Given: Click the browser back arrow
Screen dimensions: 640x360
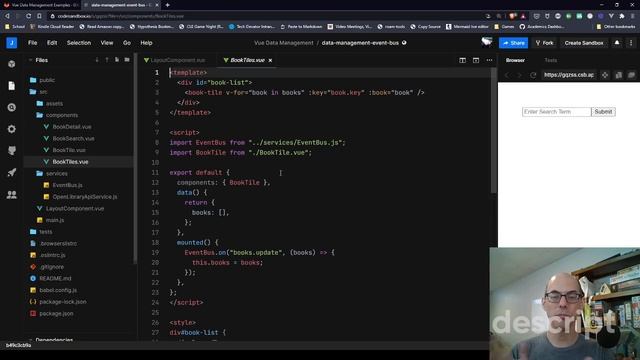Looking at the screenshot, I should (x=7, y=16).
